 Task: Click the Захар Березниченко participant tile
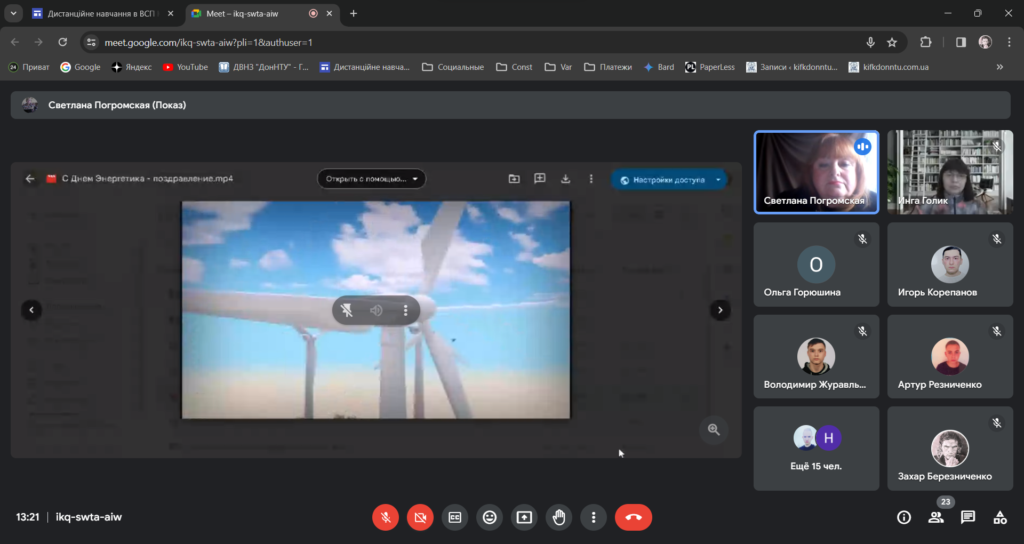(950, 449)
